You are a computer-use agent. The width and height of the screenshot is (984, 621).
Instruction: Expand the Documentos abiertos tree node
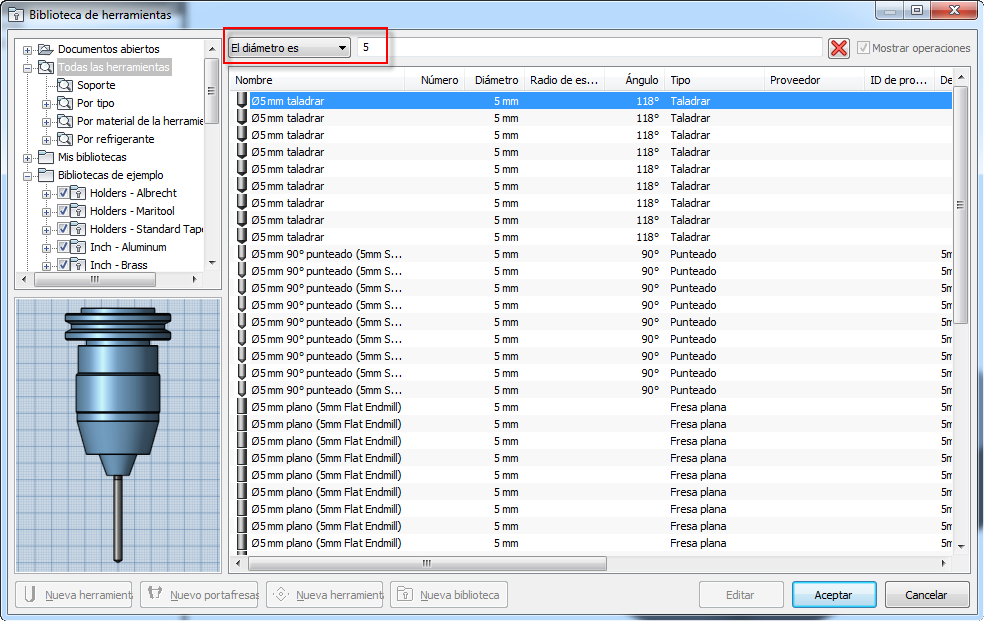click(27, 50)
